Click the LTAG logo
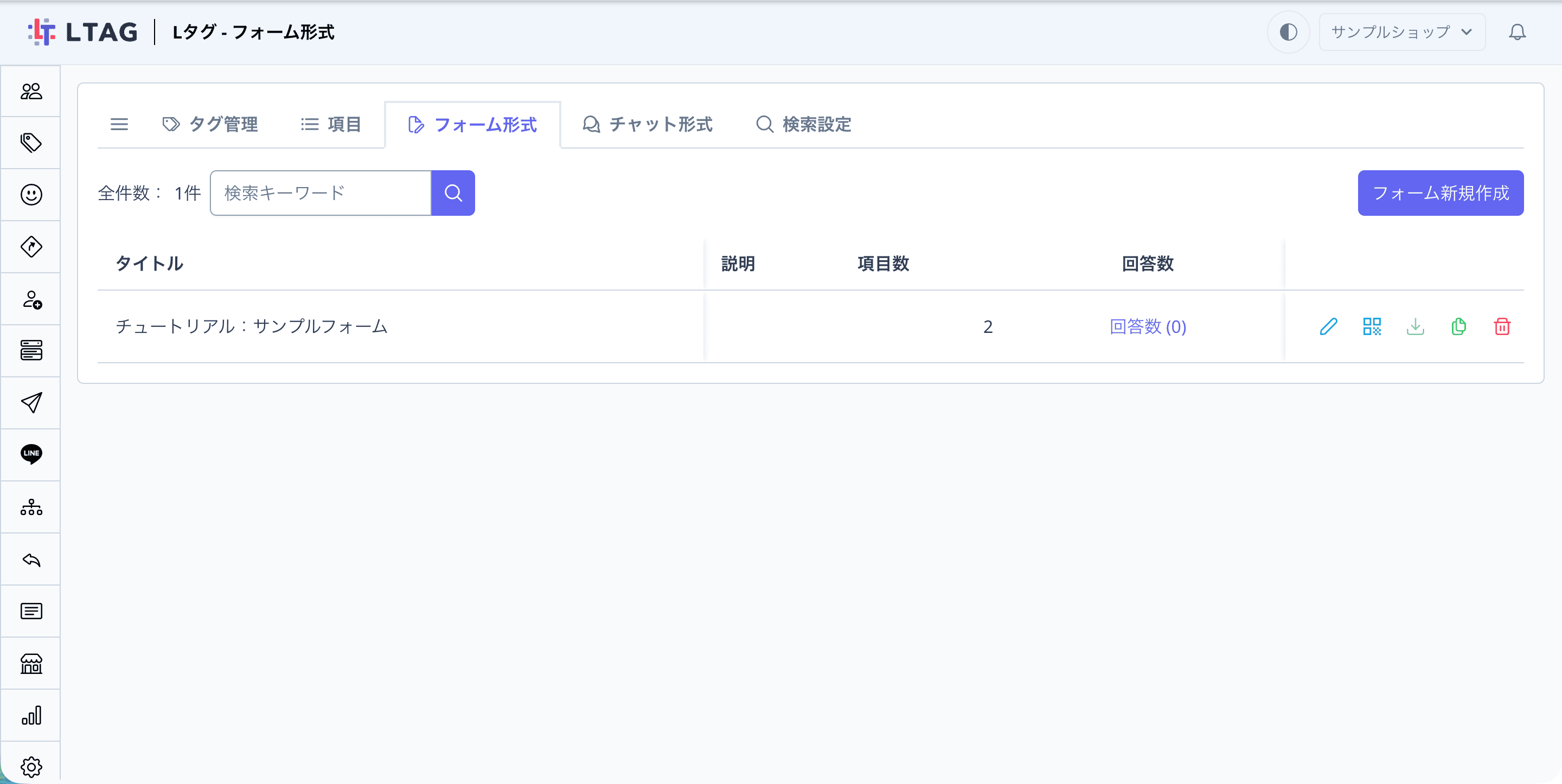This screenshot has height=784, width=1562. point(82,32)
